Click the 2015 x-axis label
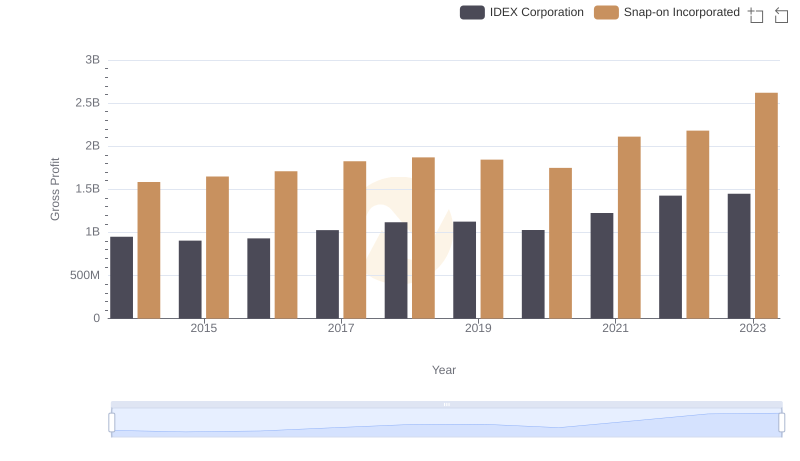The image size is (800, 461). click(204, 328)
